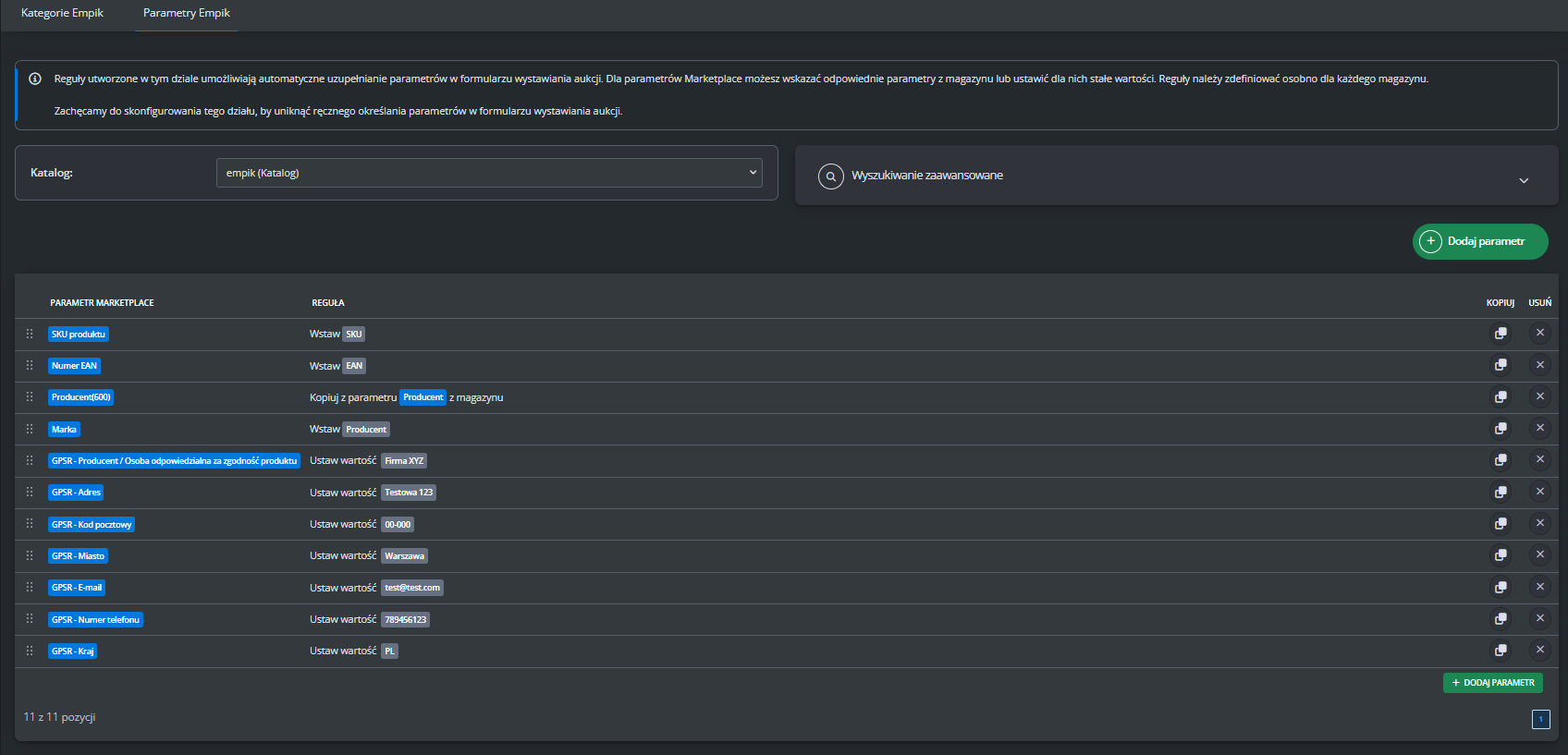Copy the GPSR - E-mail rule
The width and height of the screenshot is (1568, 755).
1501,587
